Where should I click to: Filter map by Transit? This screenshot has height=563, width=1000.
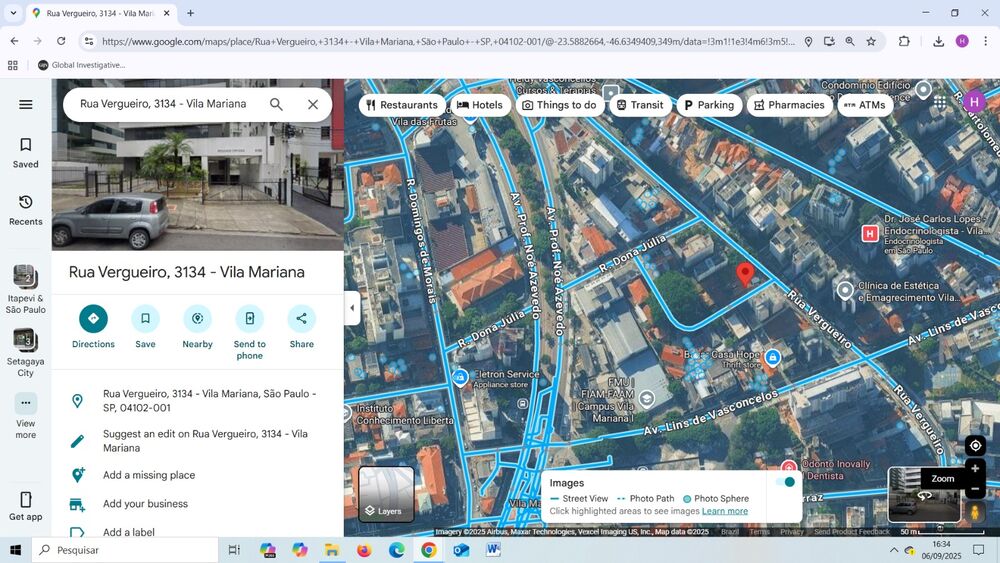[640, 105]
